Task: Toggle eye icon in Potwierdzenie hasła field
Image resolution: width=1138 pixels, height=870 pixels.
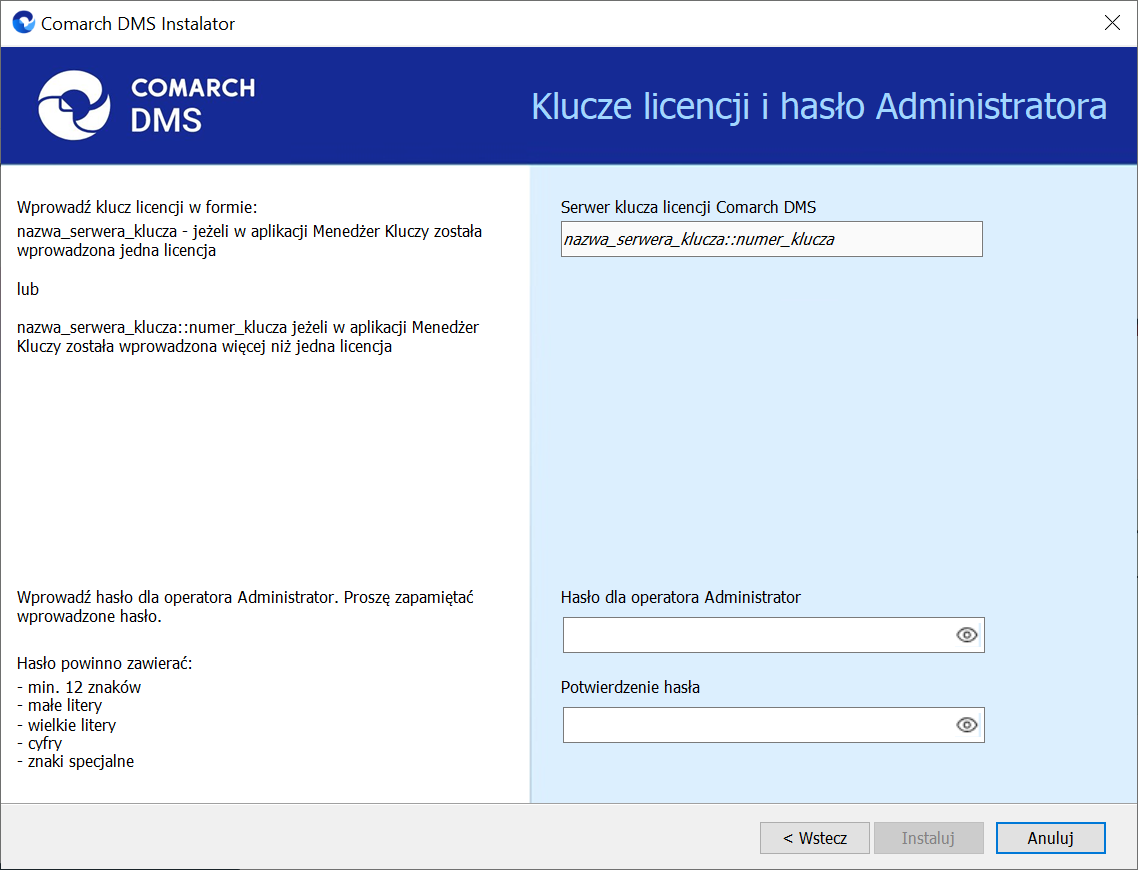Action: pos(966,725)
